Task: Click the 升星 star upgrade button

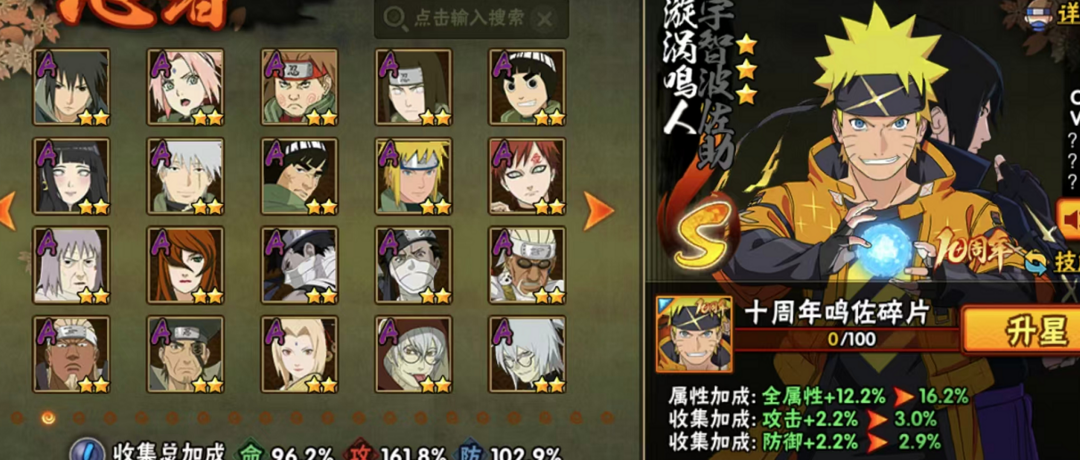Action: click(x=1021, y=333)
